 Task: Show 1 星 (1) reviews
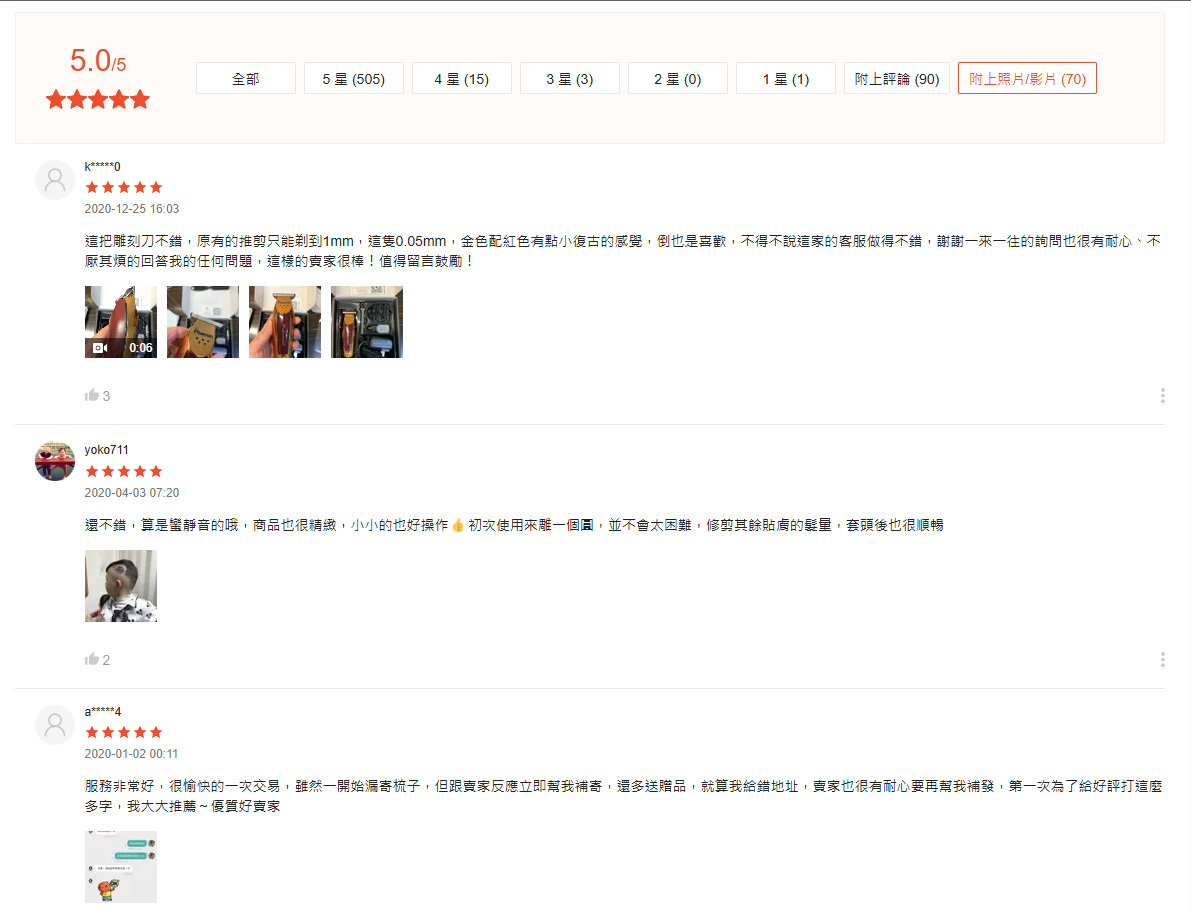point(786,79)
